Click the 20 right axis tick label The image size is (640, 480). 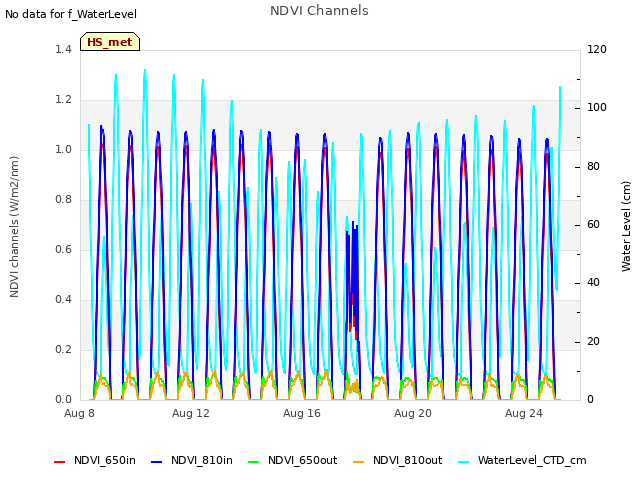click(x=593, y=341)
